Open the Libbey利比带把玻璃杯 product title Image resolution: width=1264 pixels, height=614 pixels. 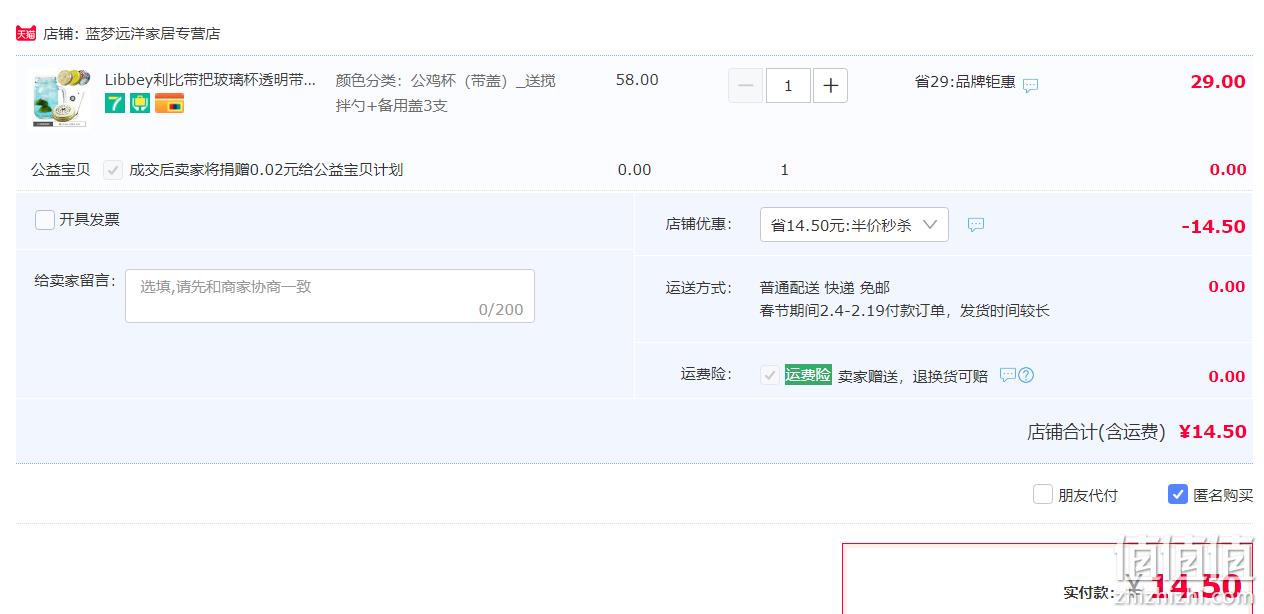point(210,79)
